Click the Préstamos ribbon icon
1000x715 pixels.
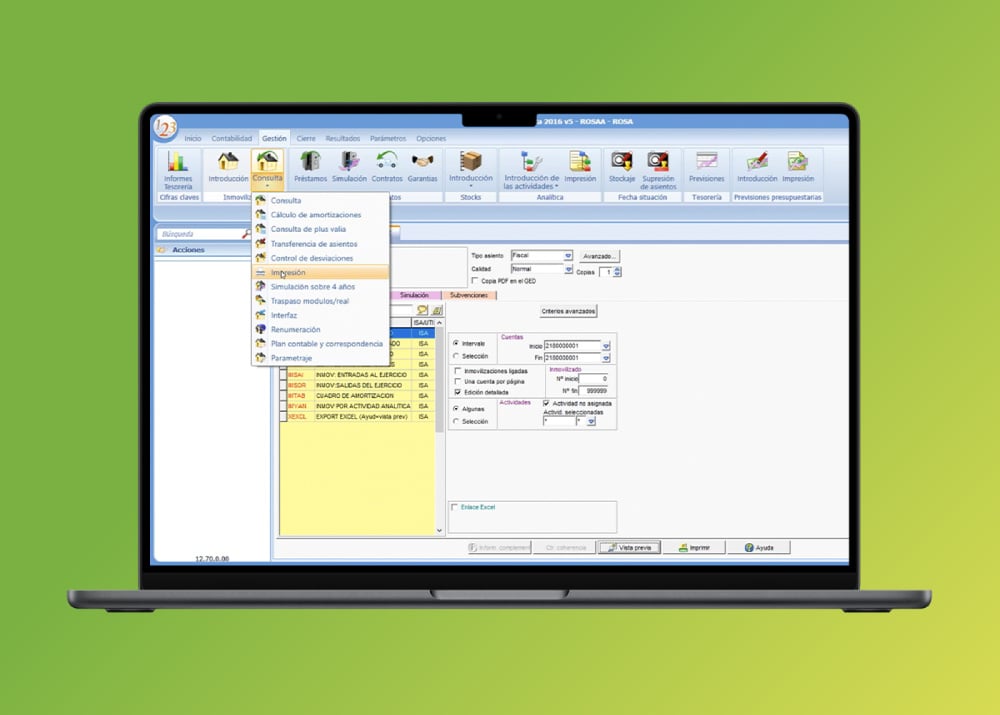pyautogui.click(x=310, y=162)
